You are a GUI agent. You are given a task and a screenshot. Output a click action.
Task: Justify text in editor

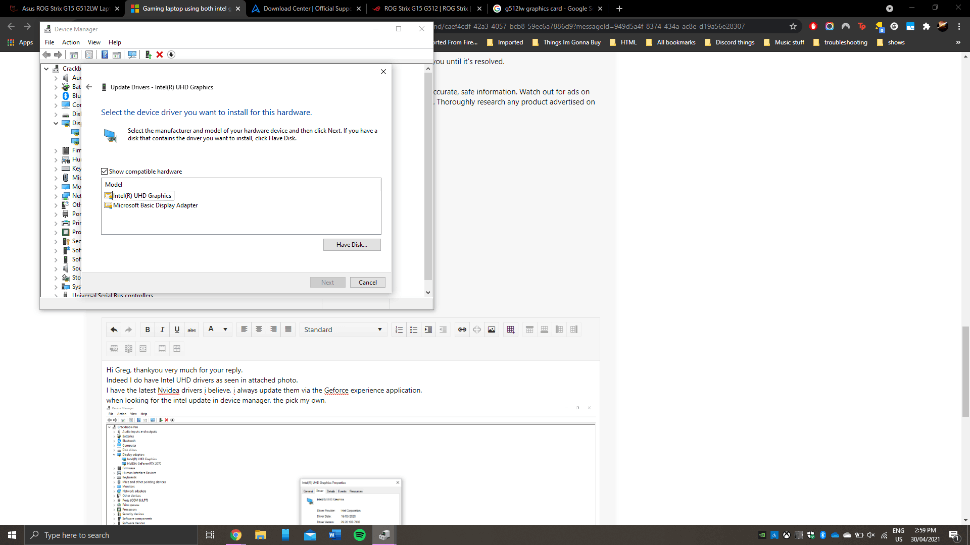click(x=288, y=330)
